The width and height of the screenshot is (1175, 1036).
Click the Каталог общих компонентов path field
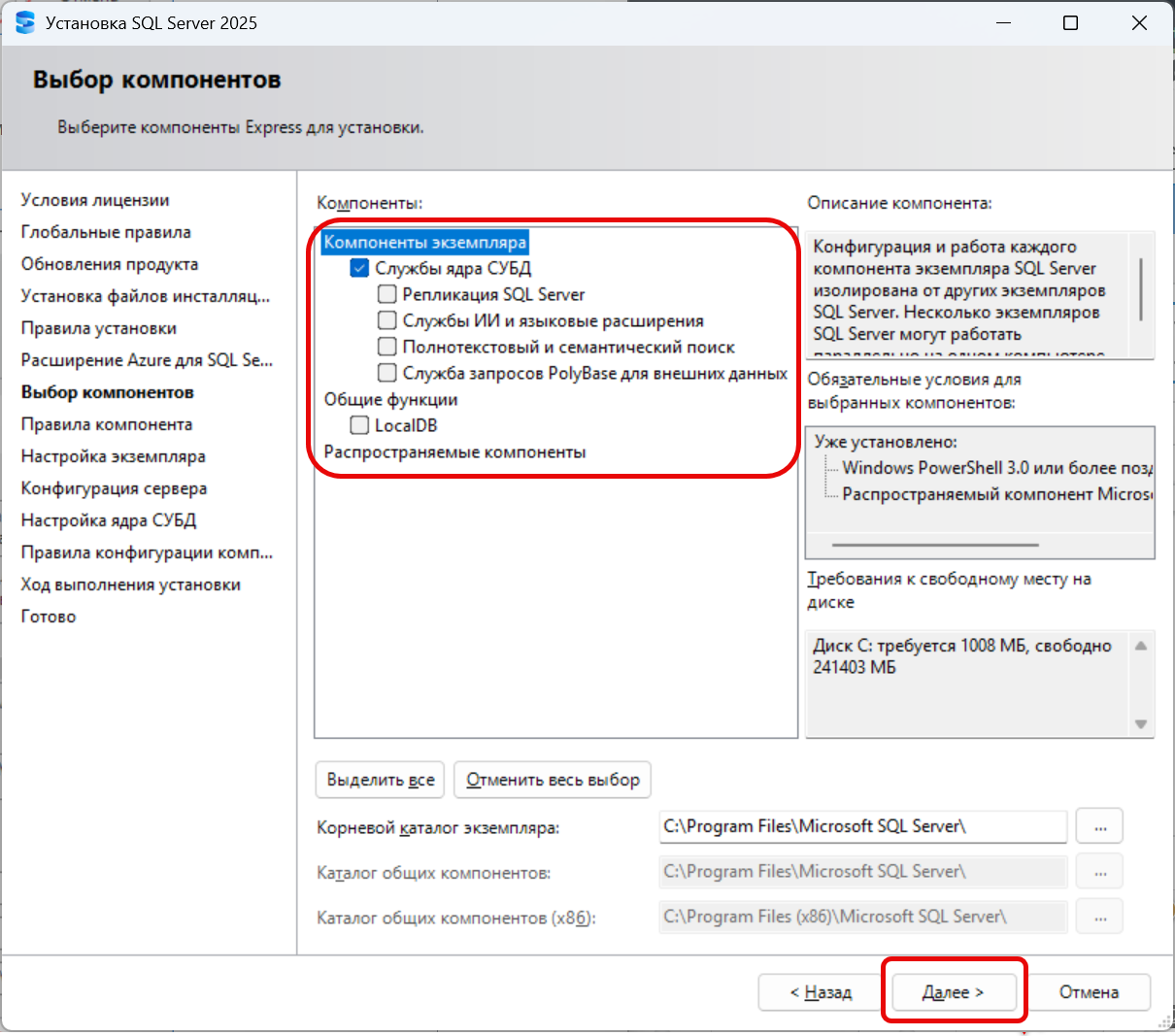pos(862,872)
